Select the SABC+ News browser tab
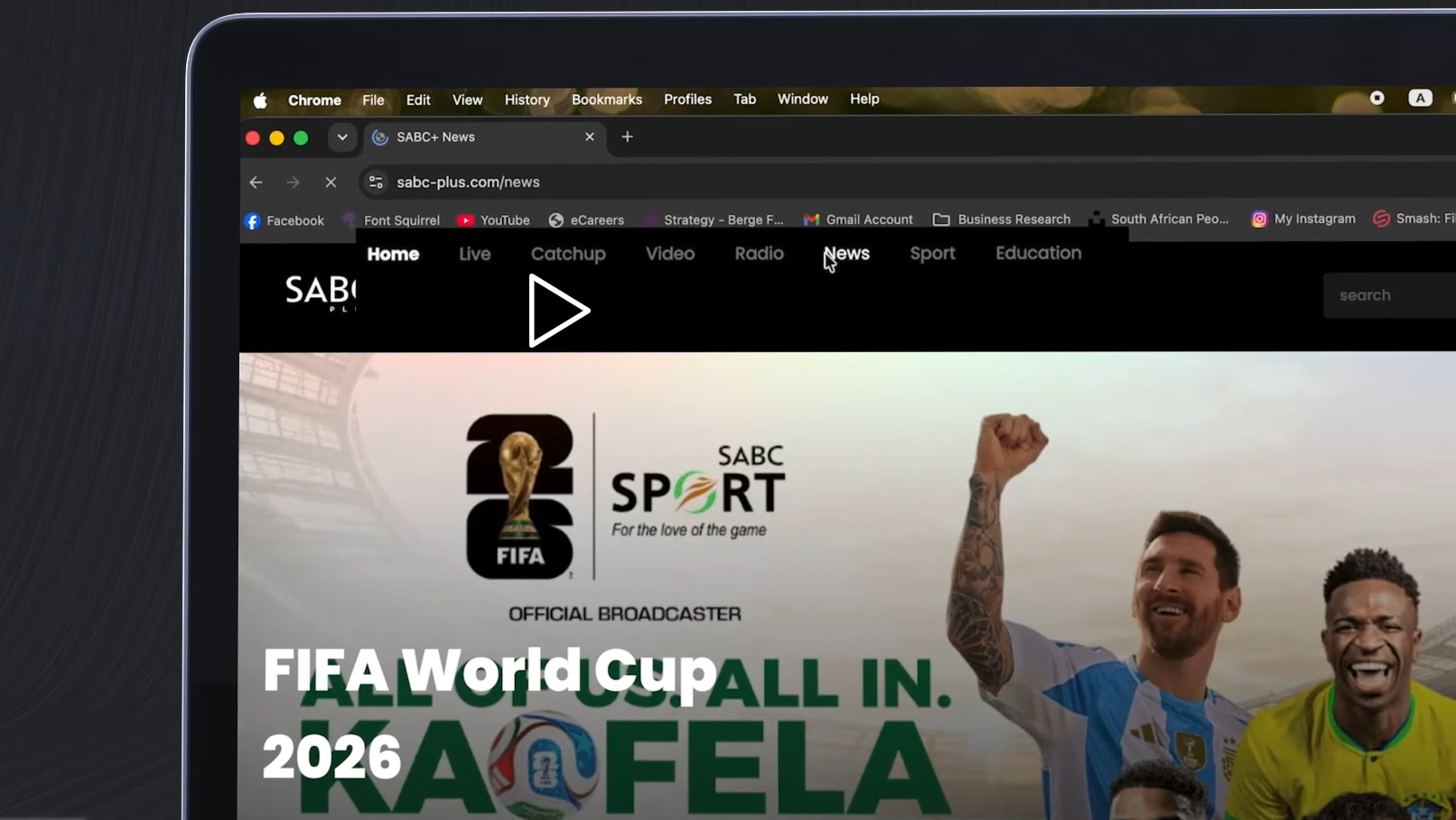 [x=486, y=137]
